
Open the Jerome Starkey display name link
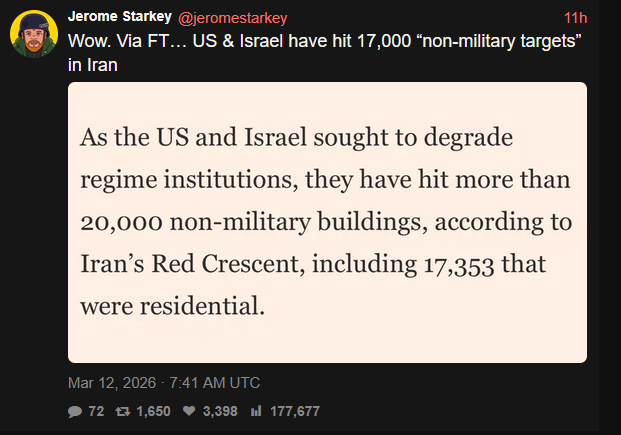coord(120,17)
